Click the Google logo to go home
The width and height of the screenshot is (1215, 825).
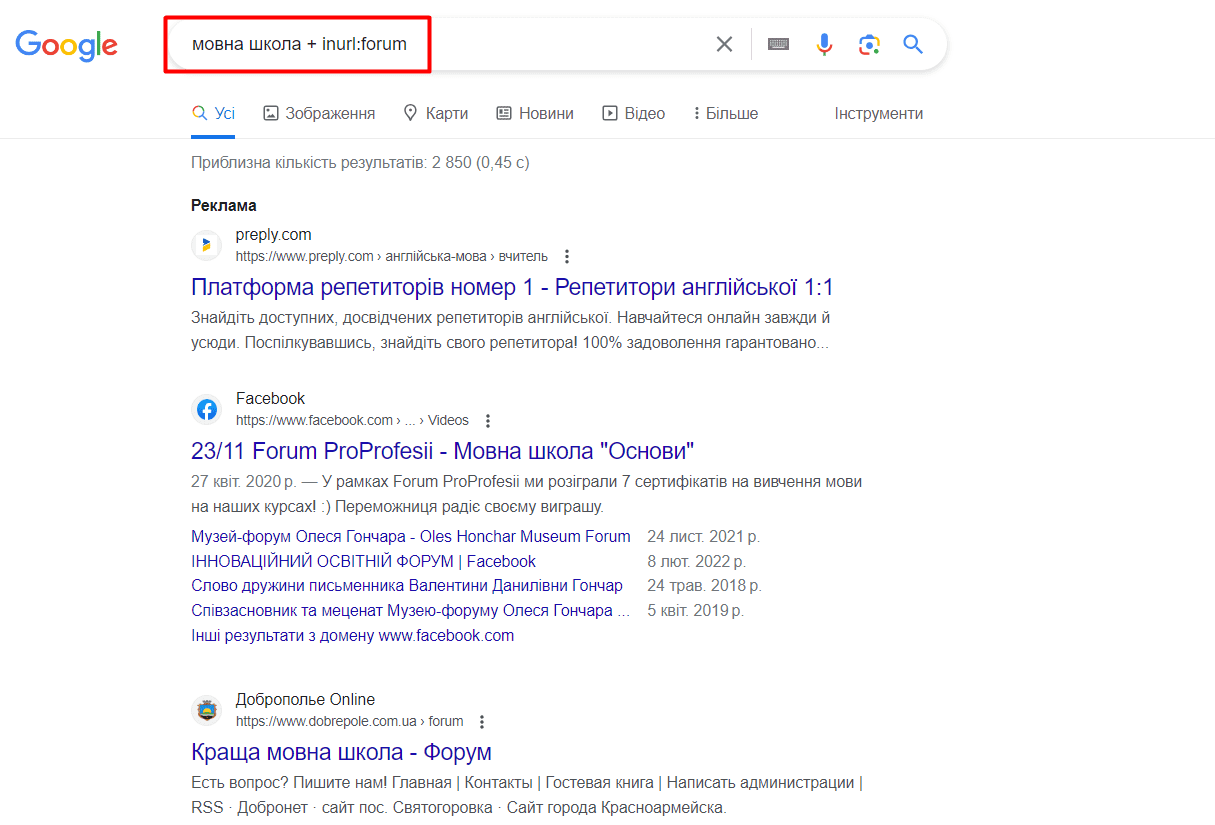click(x=66, y=45)
